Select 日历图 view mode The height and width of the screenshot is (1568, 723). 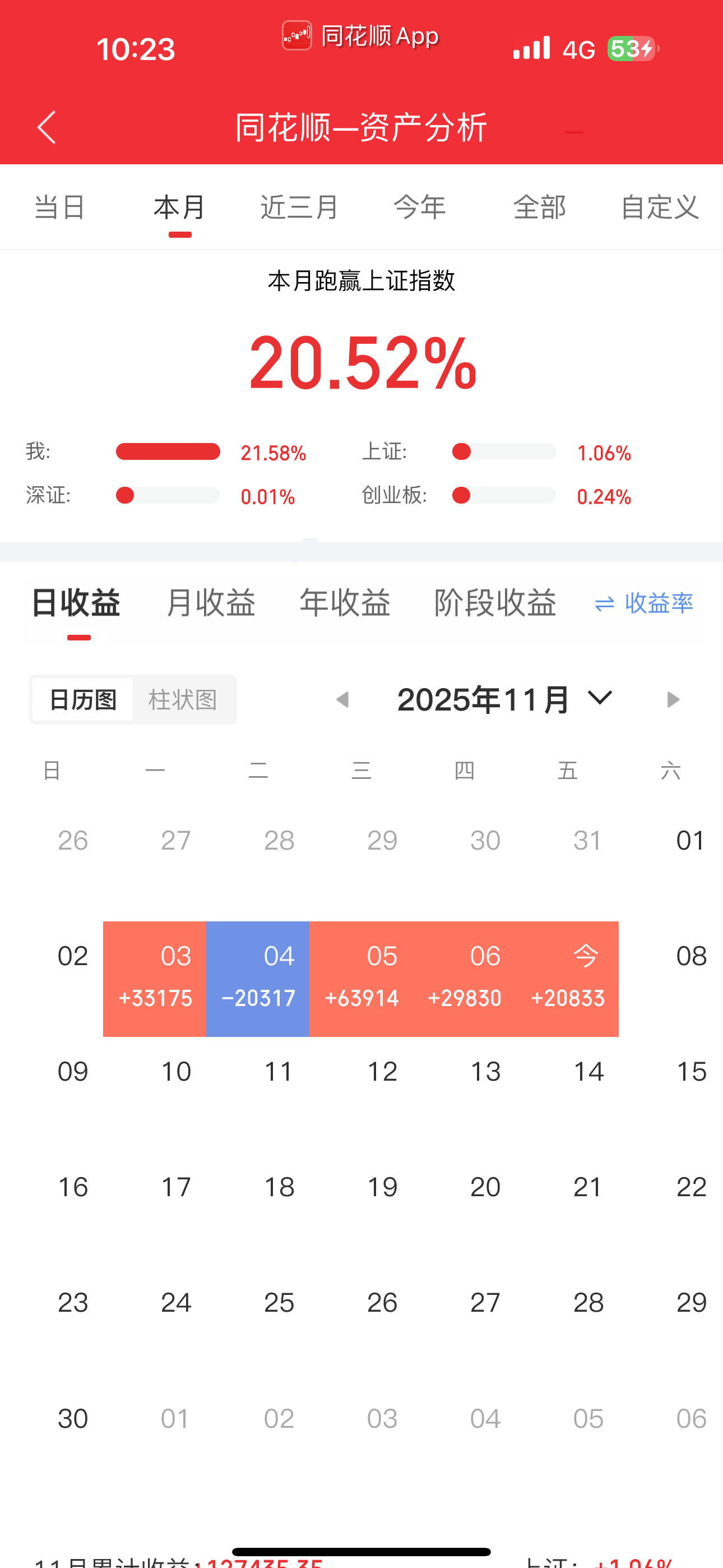83,699
